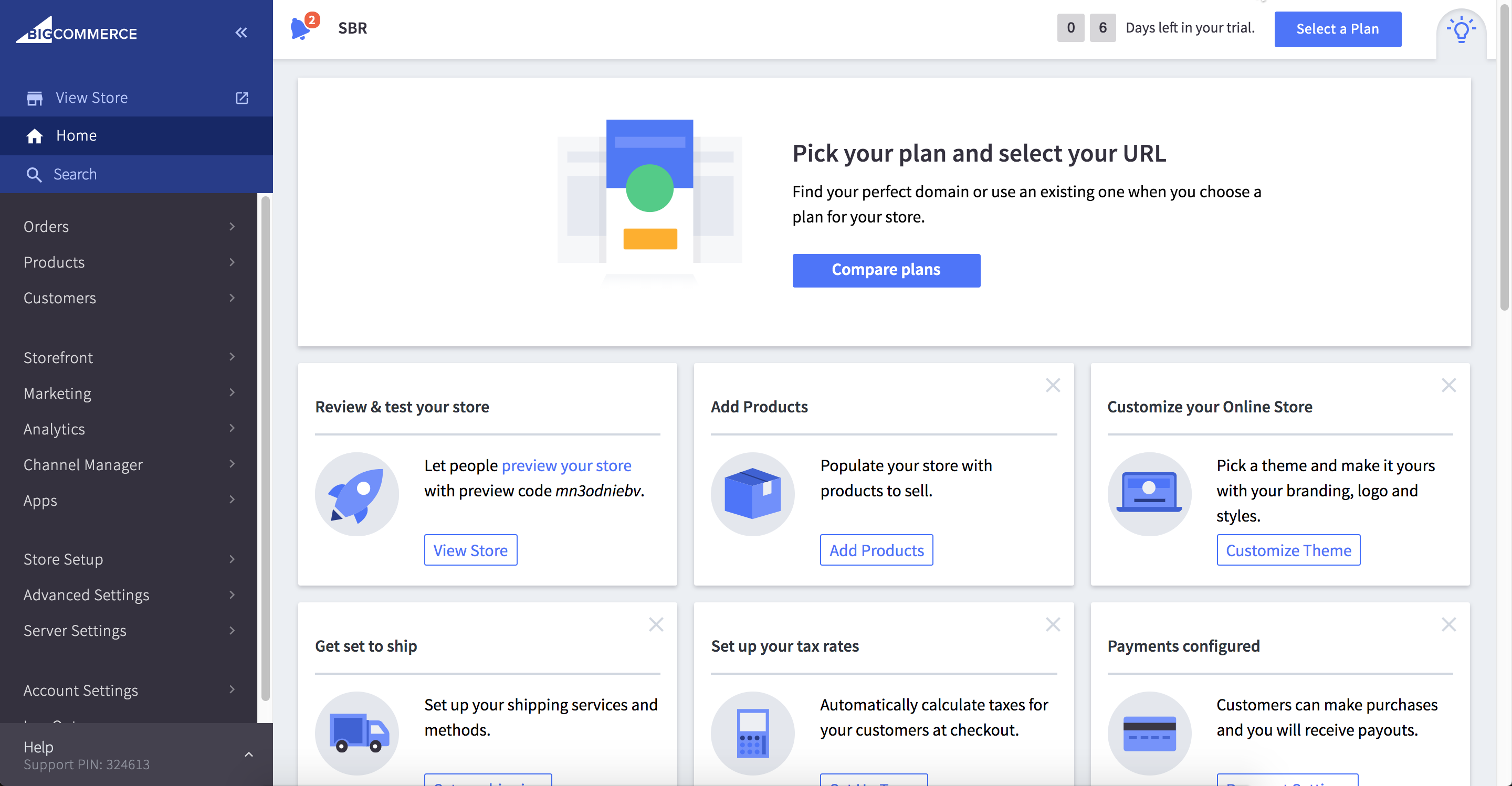Click 'Pick your plan and select your URL' heading
1512x786 pixels.
click(979, 153)
